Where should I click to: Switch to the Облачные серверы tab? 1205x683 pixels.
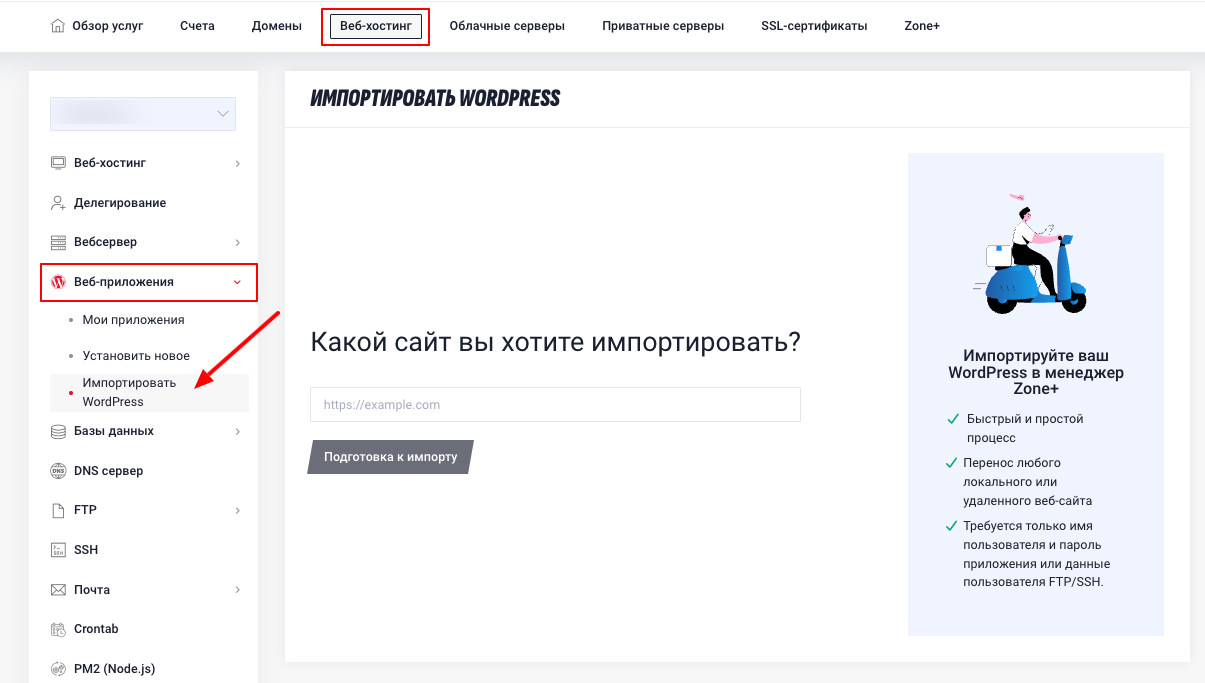click(x=507, y=26)
